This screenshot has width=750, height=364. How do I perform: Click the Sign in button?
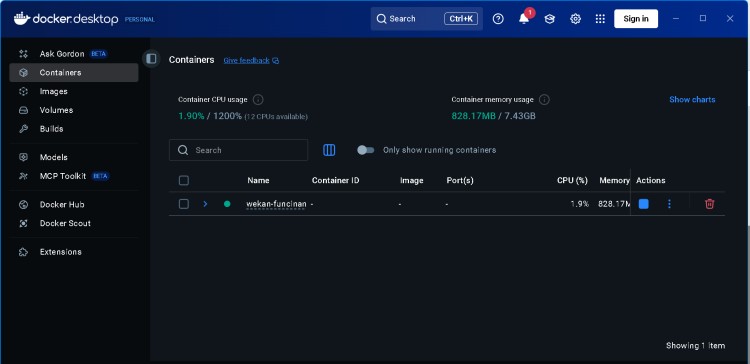point(636,19)
